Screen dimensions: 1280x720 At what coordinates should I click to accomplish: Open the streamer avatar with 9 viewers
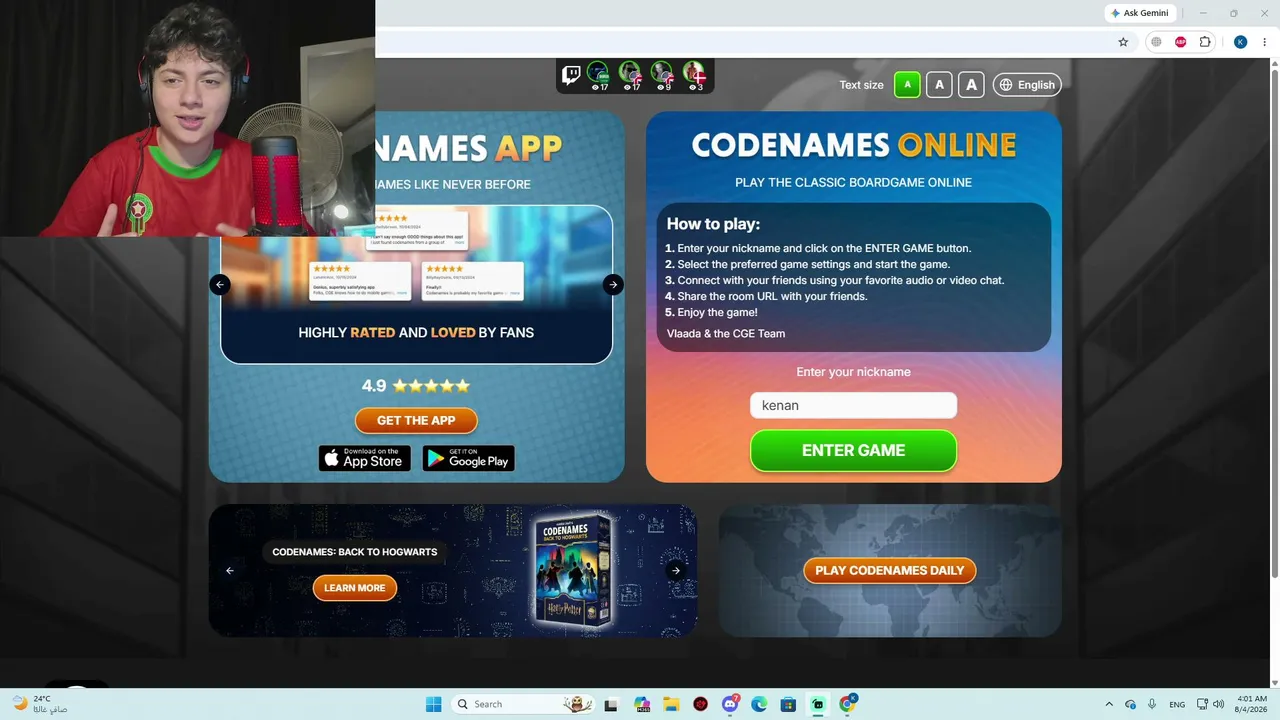coord(662,72)
